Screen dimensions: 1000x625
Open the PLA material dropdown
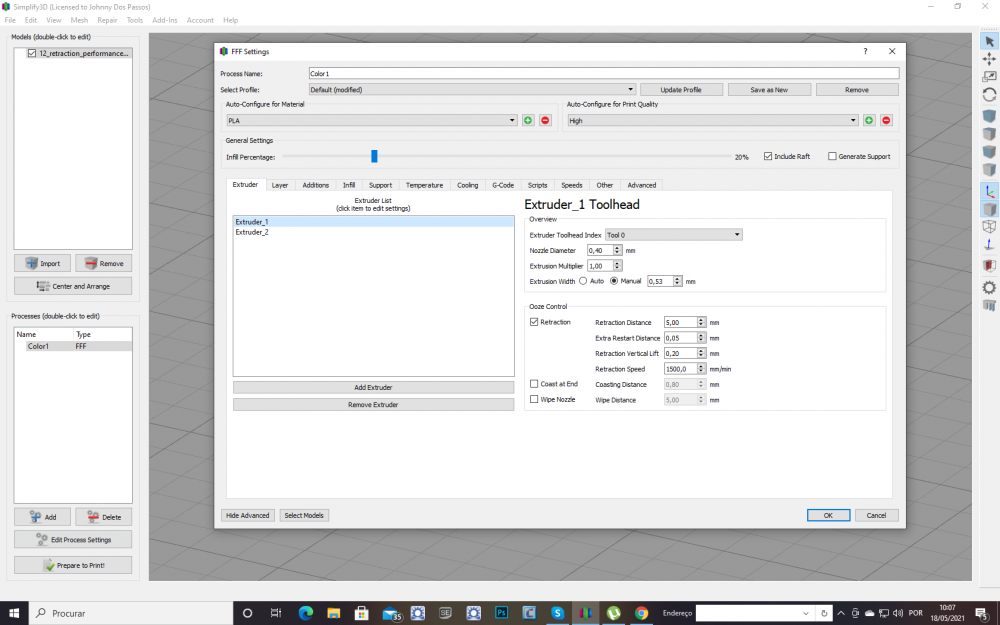click(x=372, y=121)
